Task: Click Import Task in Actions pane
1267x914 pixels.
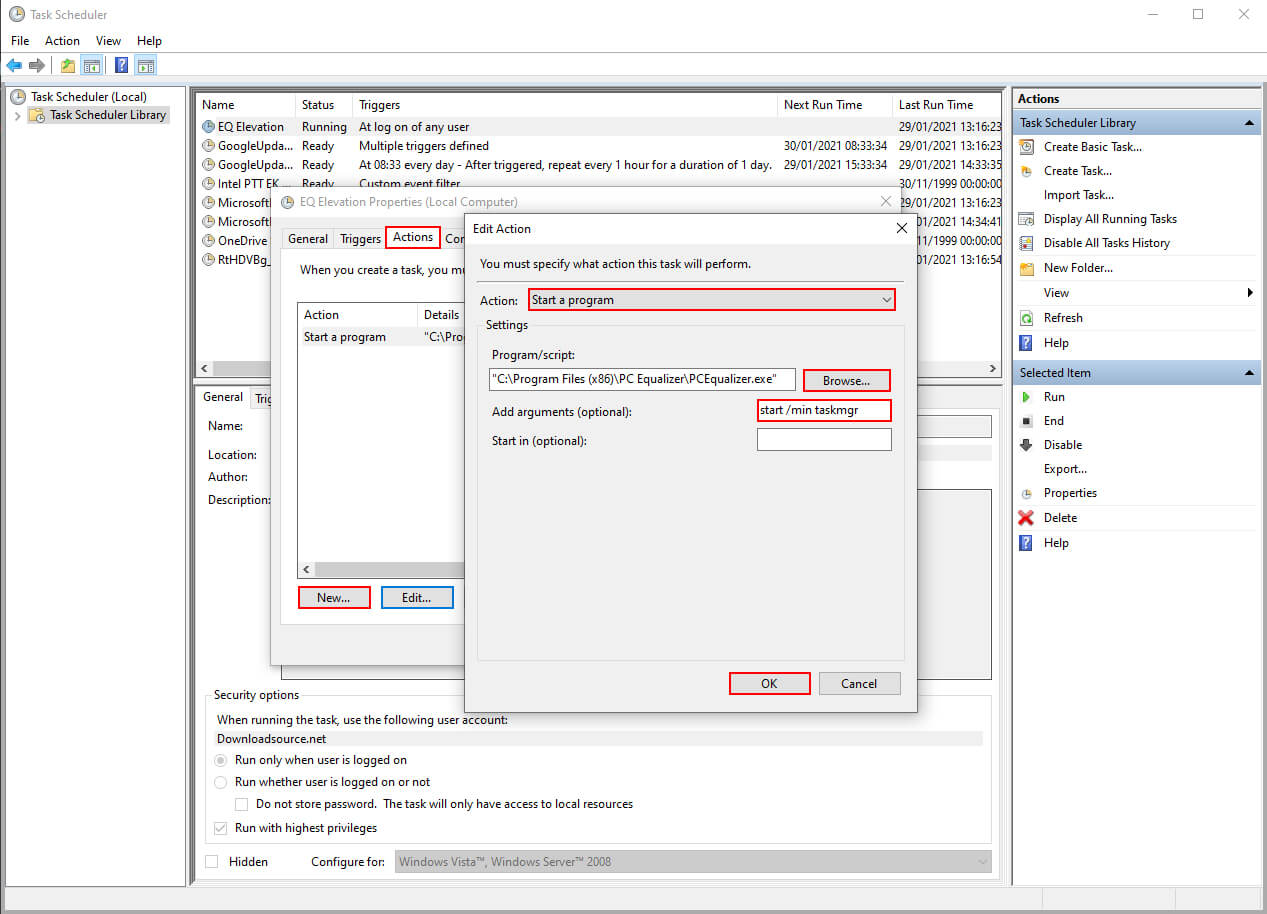Action: click(x=1079, y=195)
